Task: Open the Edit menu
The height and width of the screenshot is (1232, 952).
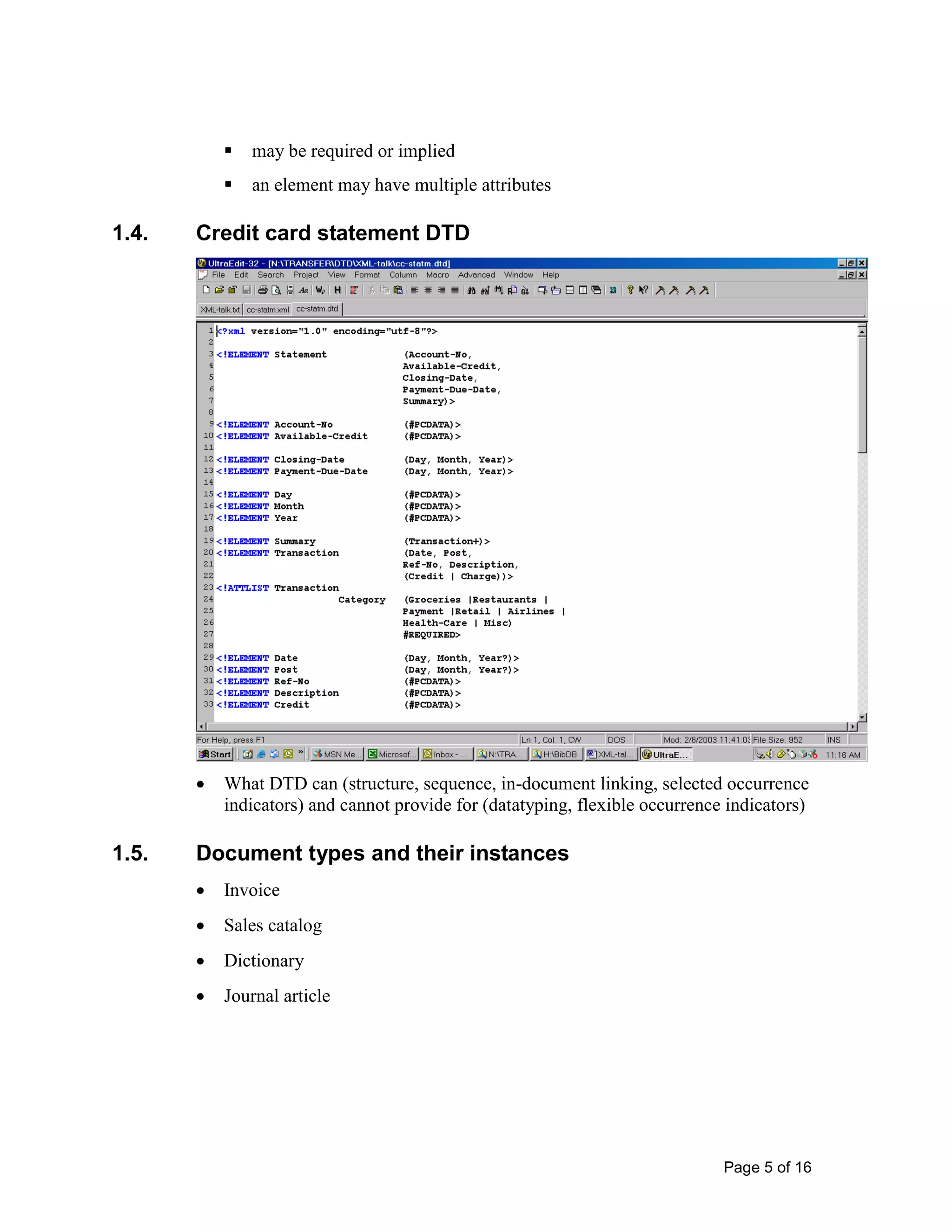Action: pos(241,275)
